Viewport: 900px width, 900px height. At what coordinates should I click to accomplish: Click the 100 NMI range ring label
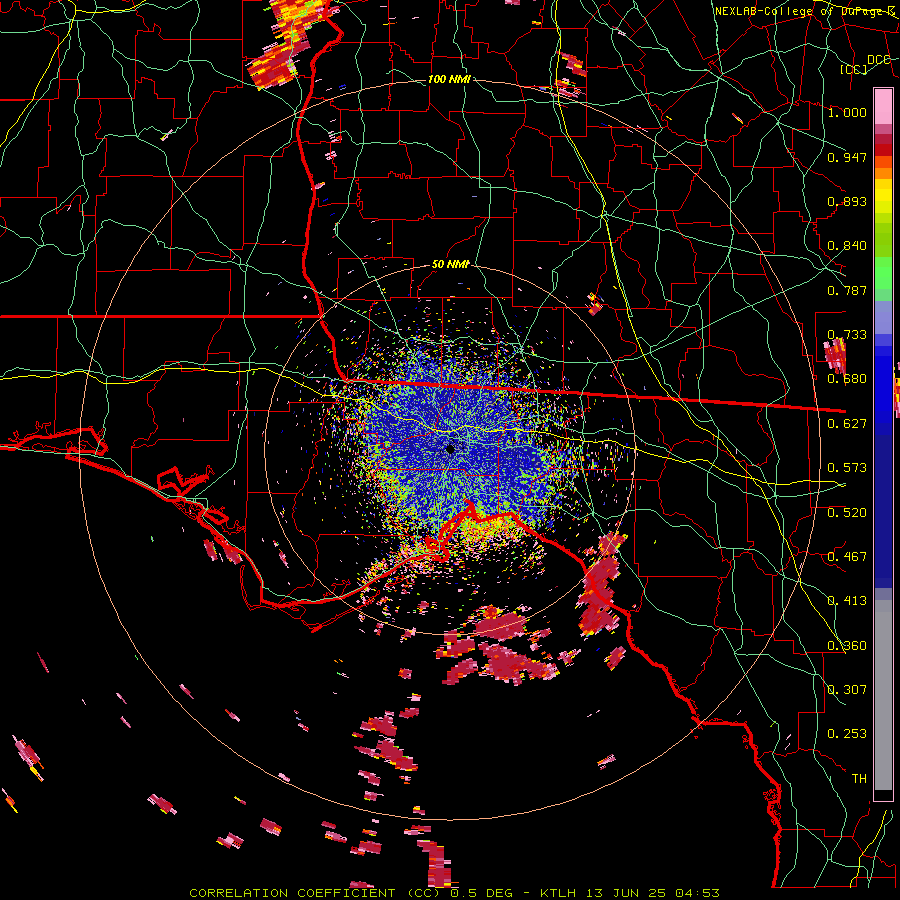click(x=449, y=79)
